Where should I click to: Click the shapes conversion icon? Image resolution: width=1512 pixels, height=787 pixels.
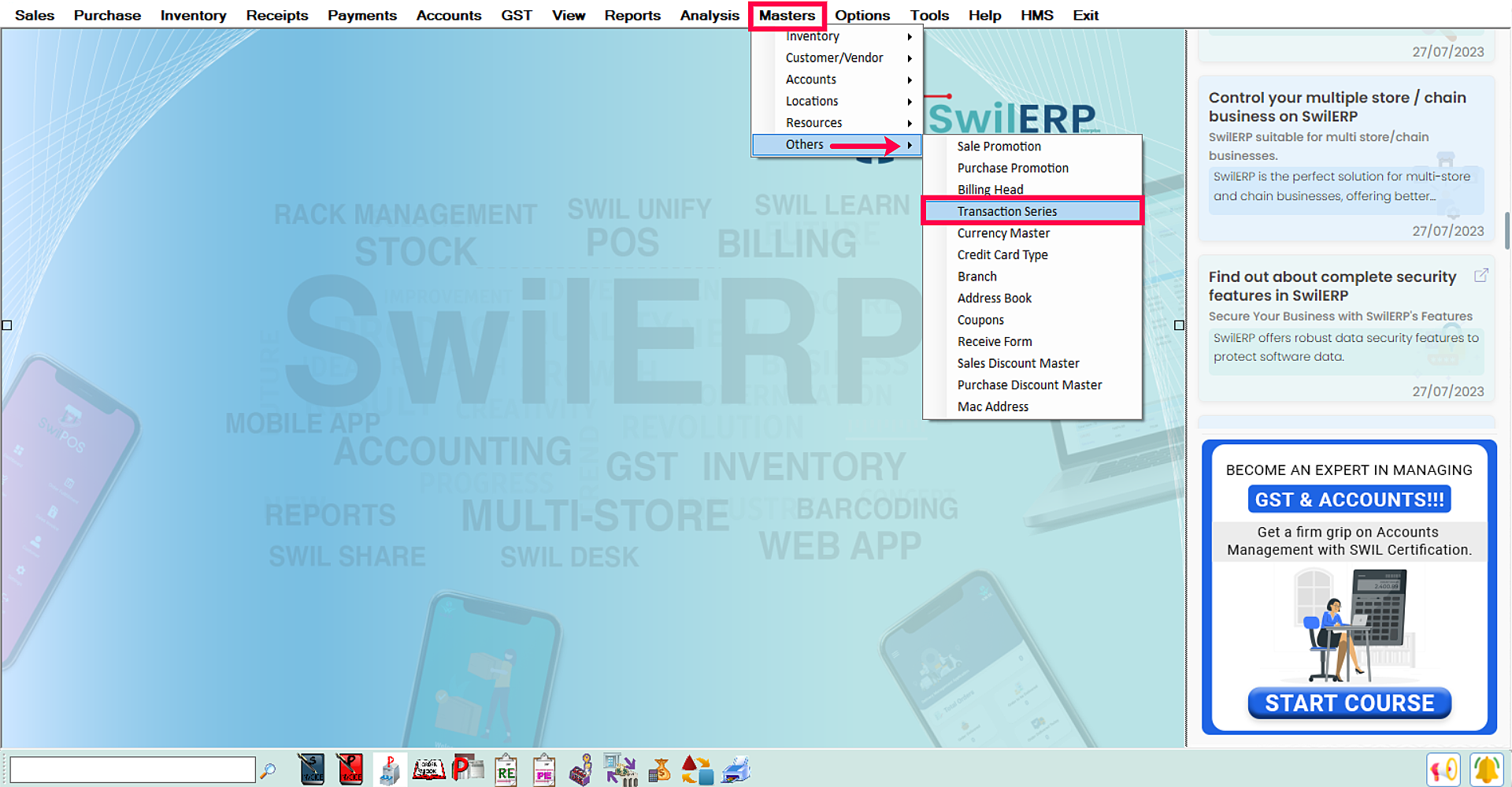697,770
